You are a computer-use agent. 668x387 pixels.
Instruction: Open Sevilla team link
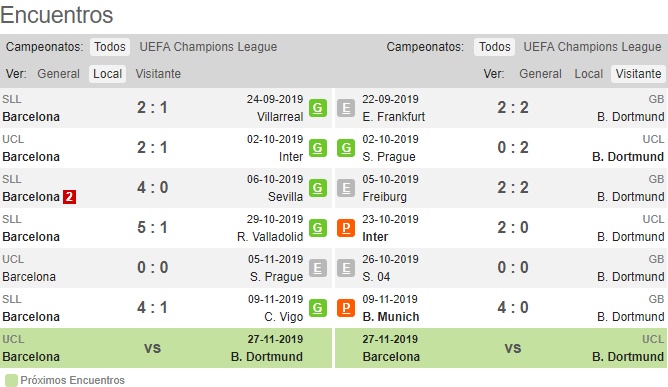285,197
